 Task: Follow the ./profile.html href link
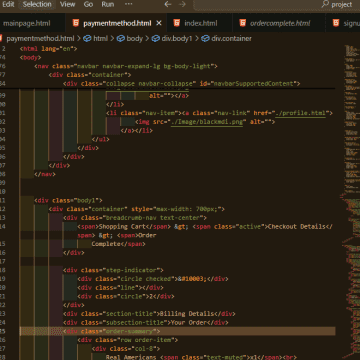pos(300,113)
